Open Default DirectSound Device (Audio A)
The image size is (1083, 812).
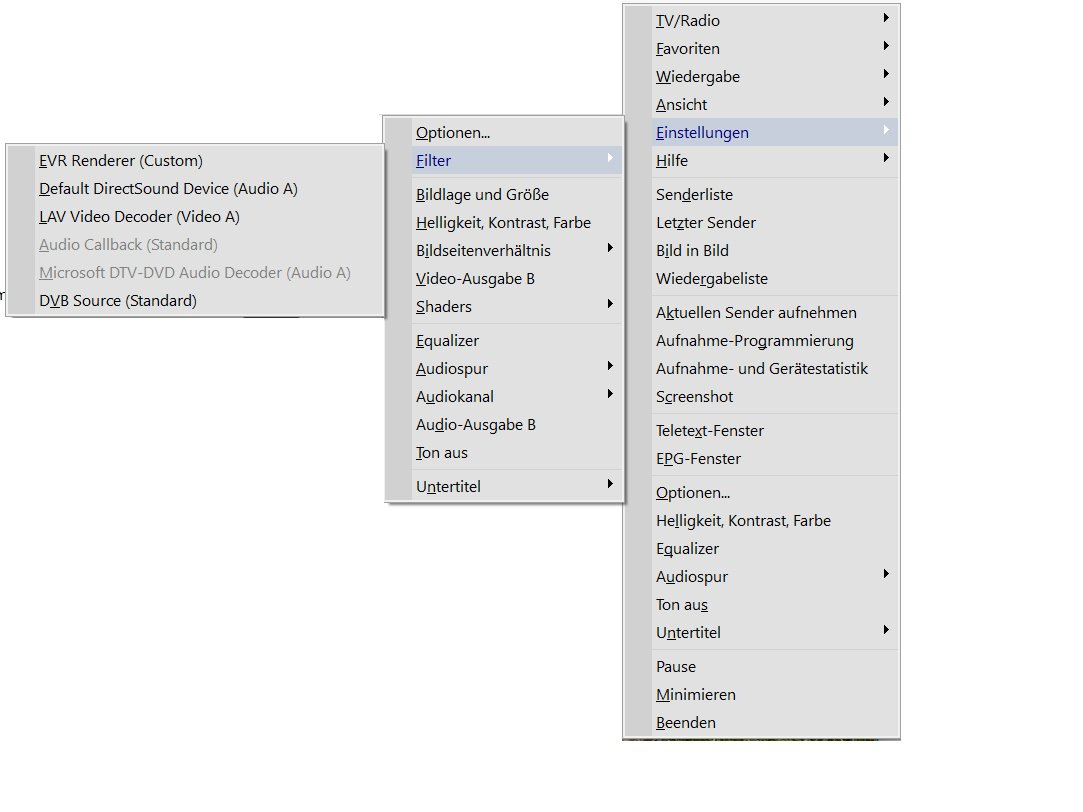[168, 189]
